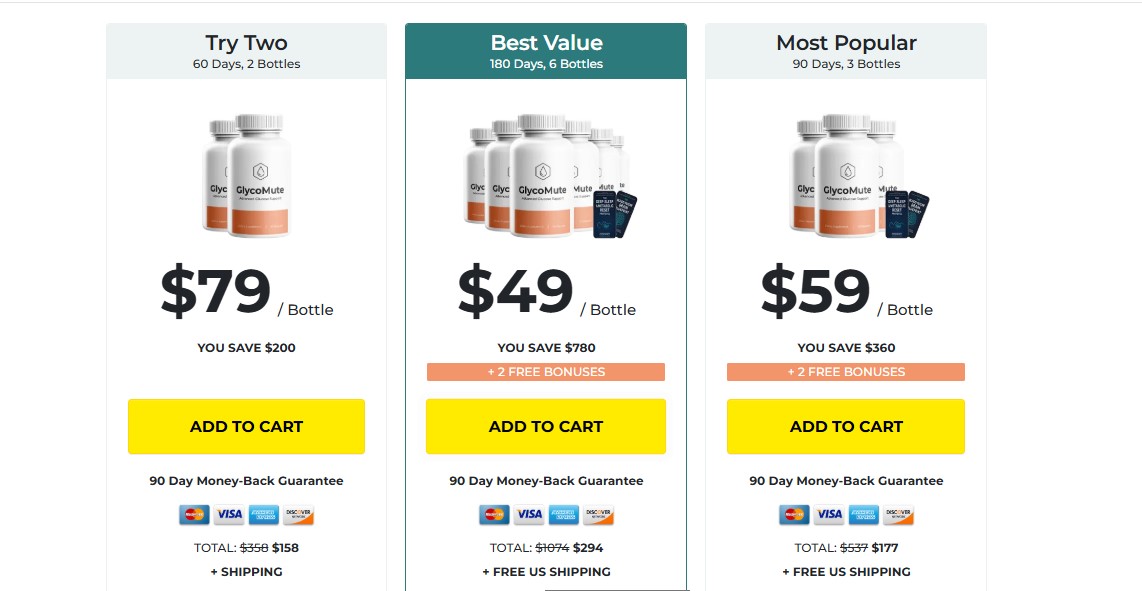This screenshot has width=1142, height=591.
Task: Click Discover icon in Best Value package
Action: 598,515
